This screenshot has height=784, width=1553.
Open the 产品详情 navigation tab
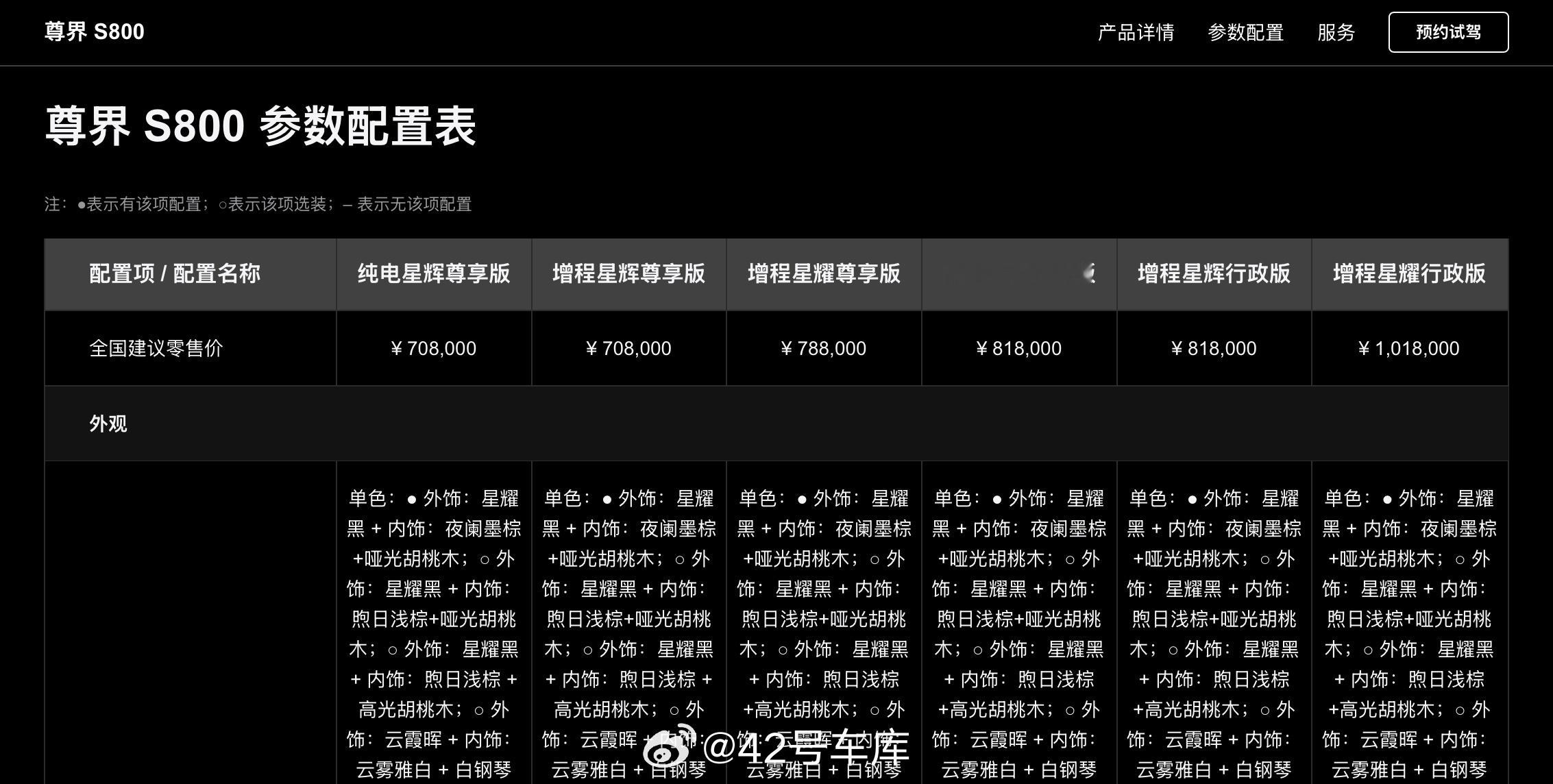coord(1136,32)
